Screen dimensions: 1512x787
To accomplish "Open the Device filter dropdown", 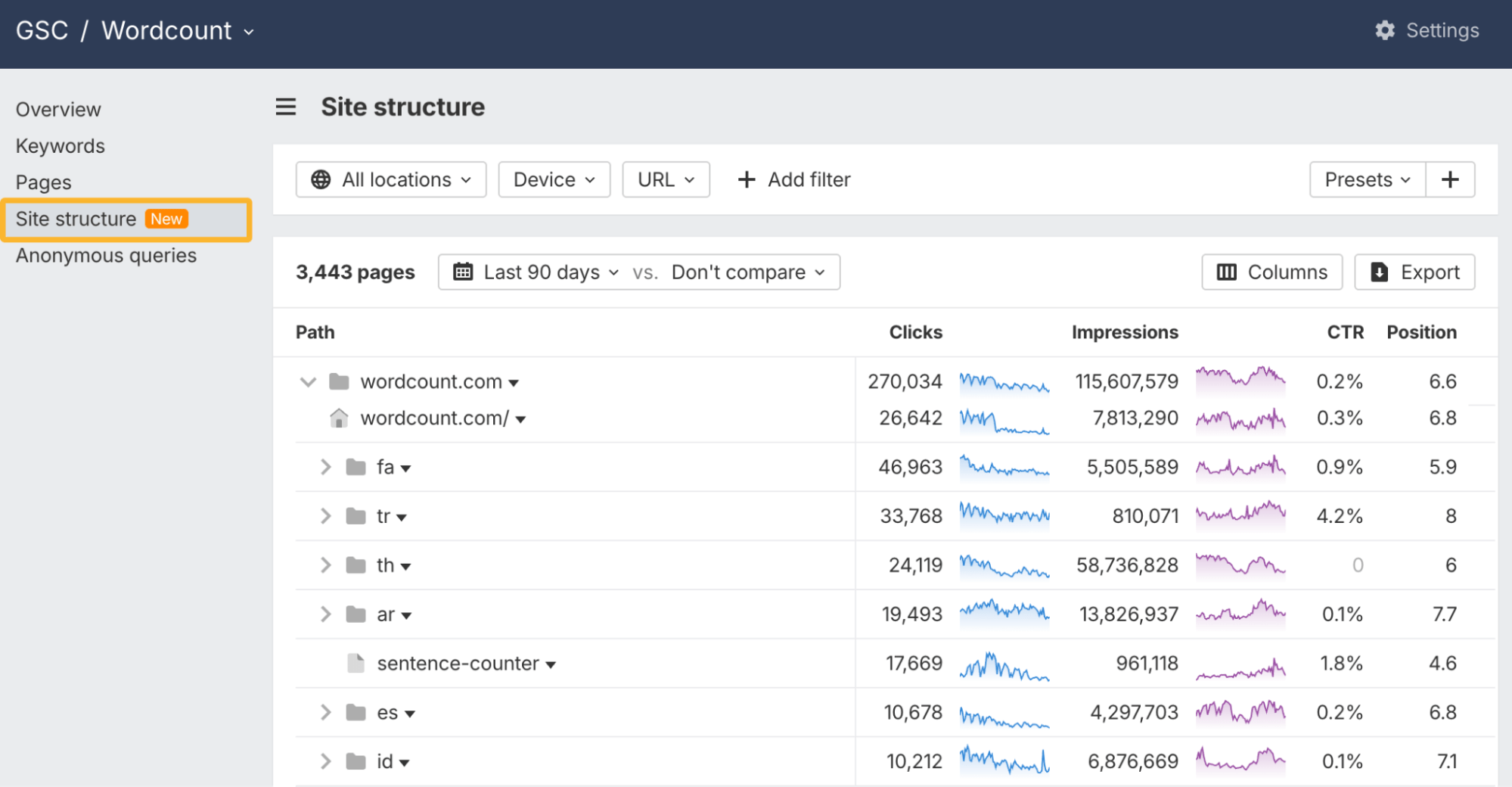I will [x=554, y=179].
